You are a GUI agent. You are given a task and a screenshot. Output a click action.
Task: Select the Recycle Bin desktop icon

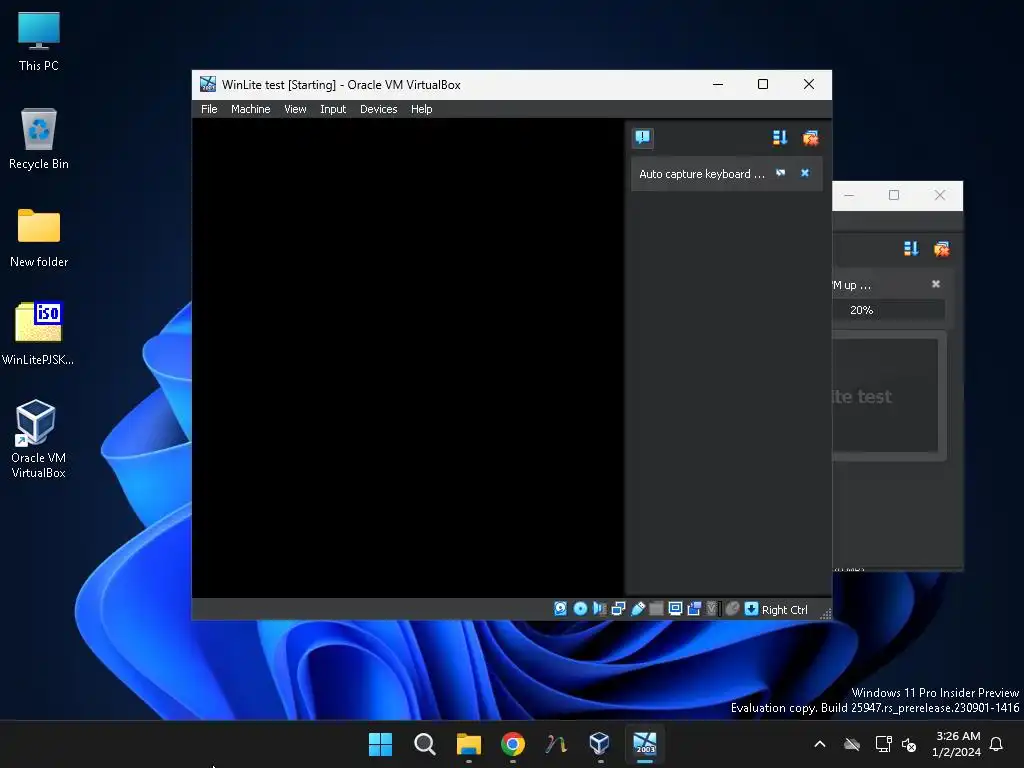(39, 139)
